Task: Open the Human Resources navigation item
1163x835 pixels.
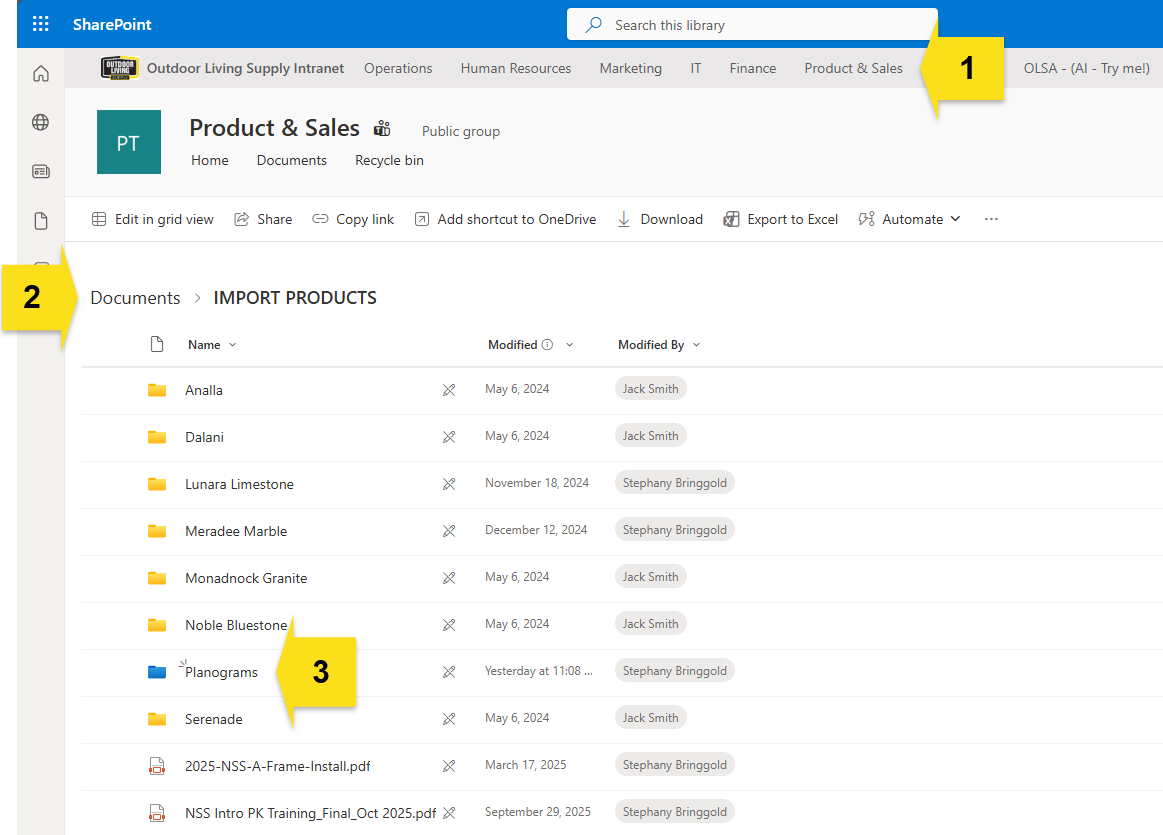Action: [515, 68]
